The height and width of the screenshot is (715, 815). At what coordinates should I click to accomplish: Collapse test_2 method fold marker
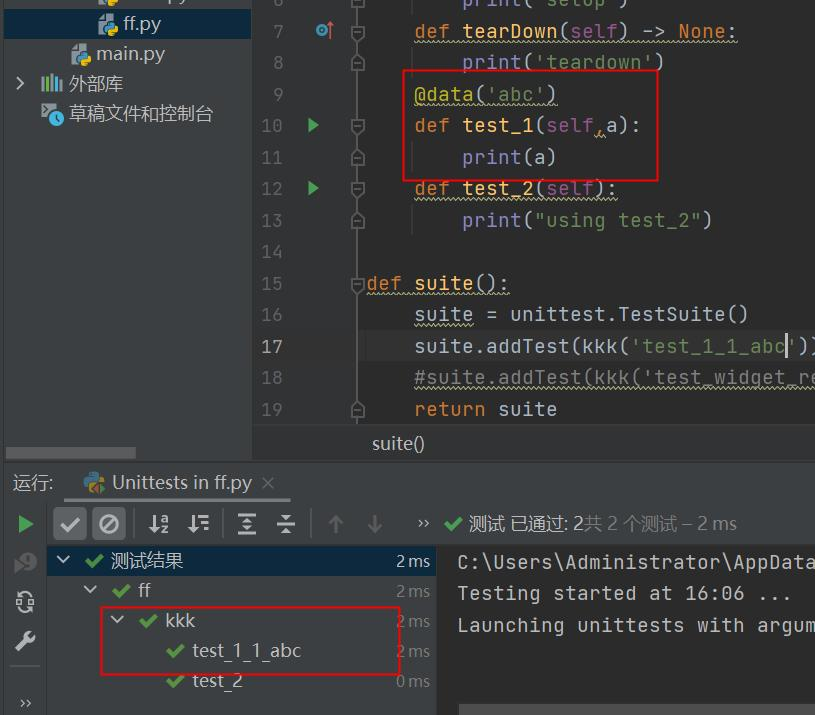[358, 190]
